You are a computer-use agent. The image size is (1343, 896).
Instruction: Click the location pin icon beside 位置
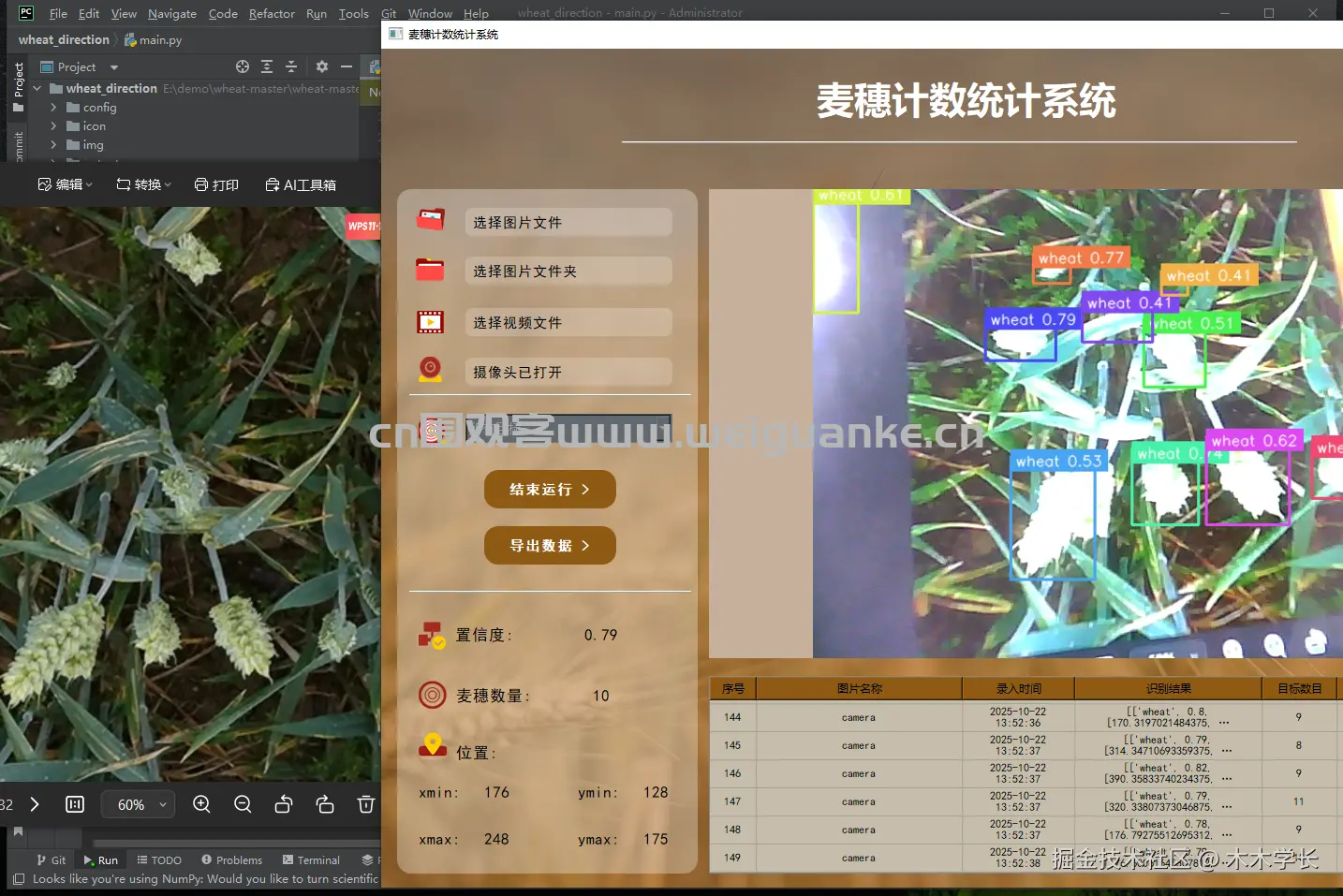[432, 745]
